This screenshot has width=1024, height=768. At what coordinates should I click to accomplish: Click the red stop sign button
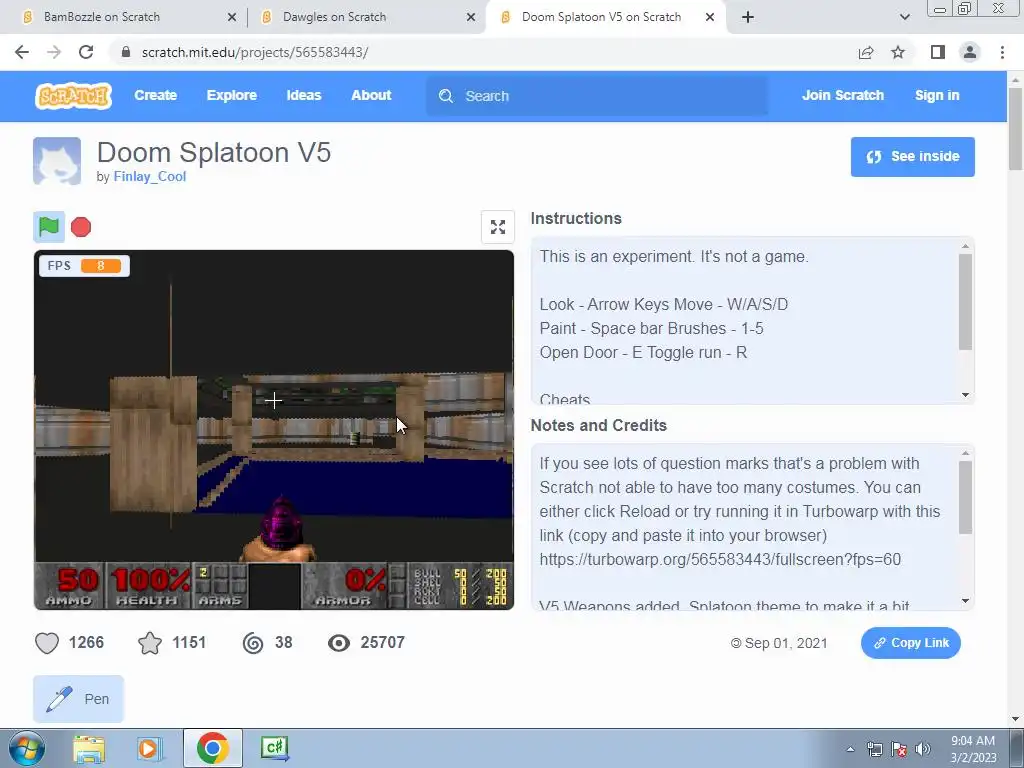pyautogui.click(x=81, y=227)
